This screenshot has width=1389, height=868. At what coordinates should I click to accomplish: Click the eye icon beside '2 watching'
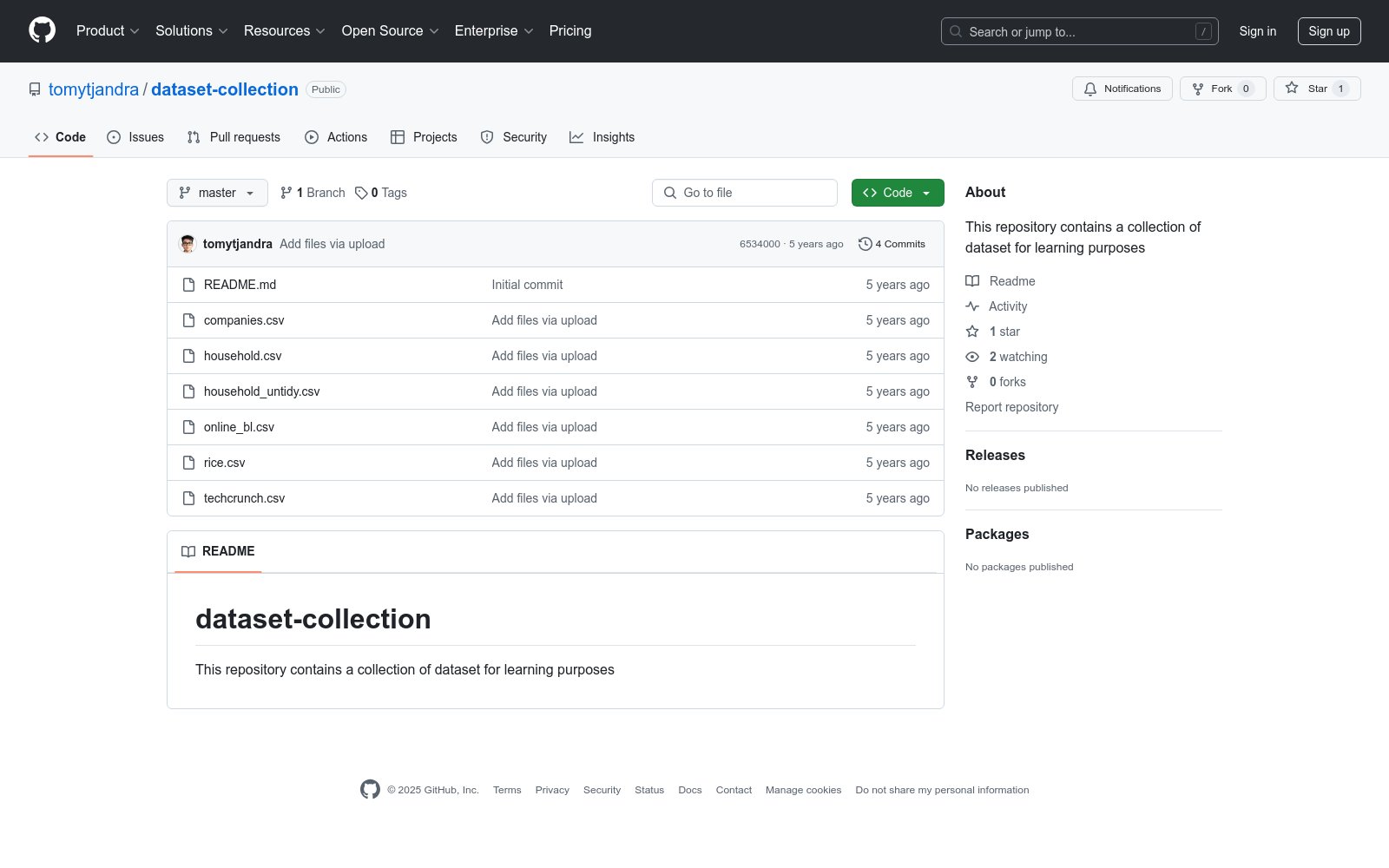pos(972,357)
